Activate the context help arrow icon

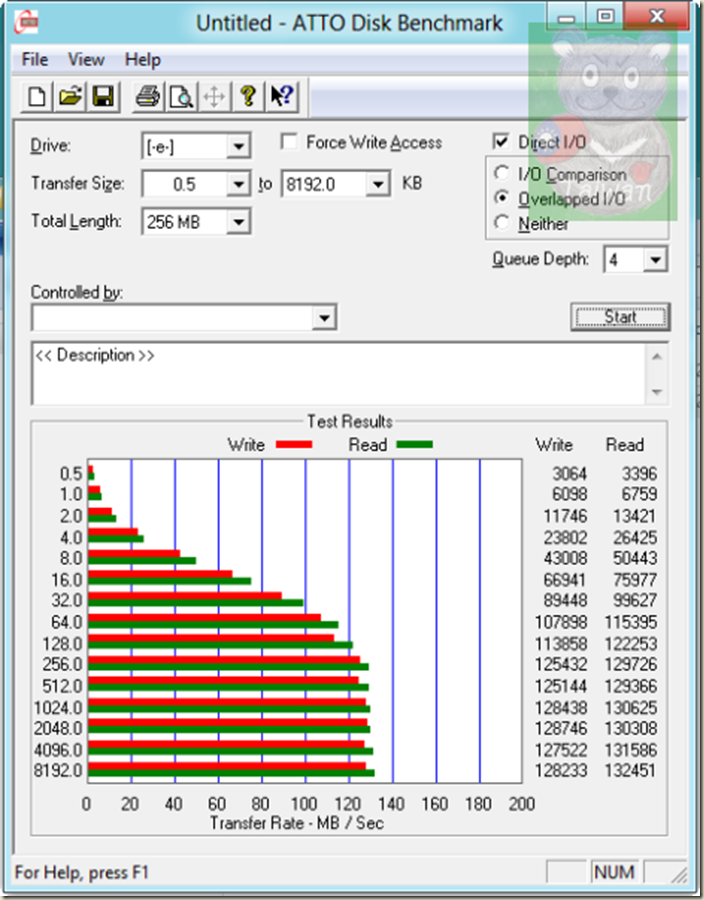point(281,96)
